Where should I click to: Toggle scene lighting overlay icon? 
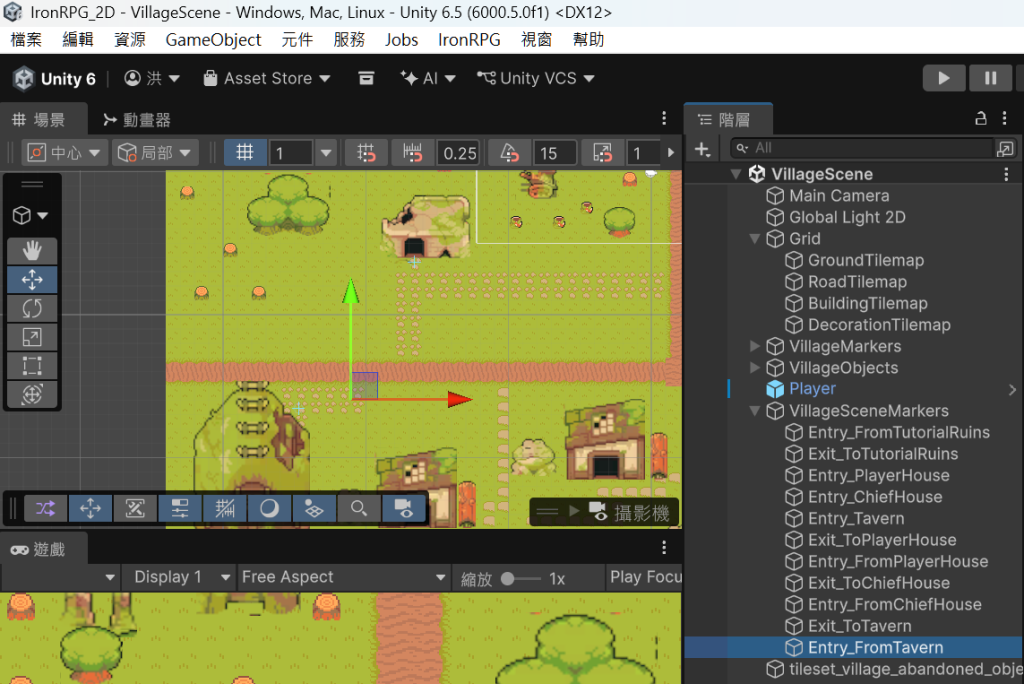click(x=269, y=509)
